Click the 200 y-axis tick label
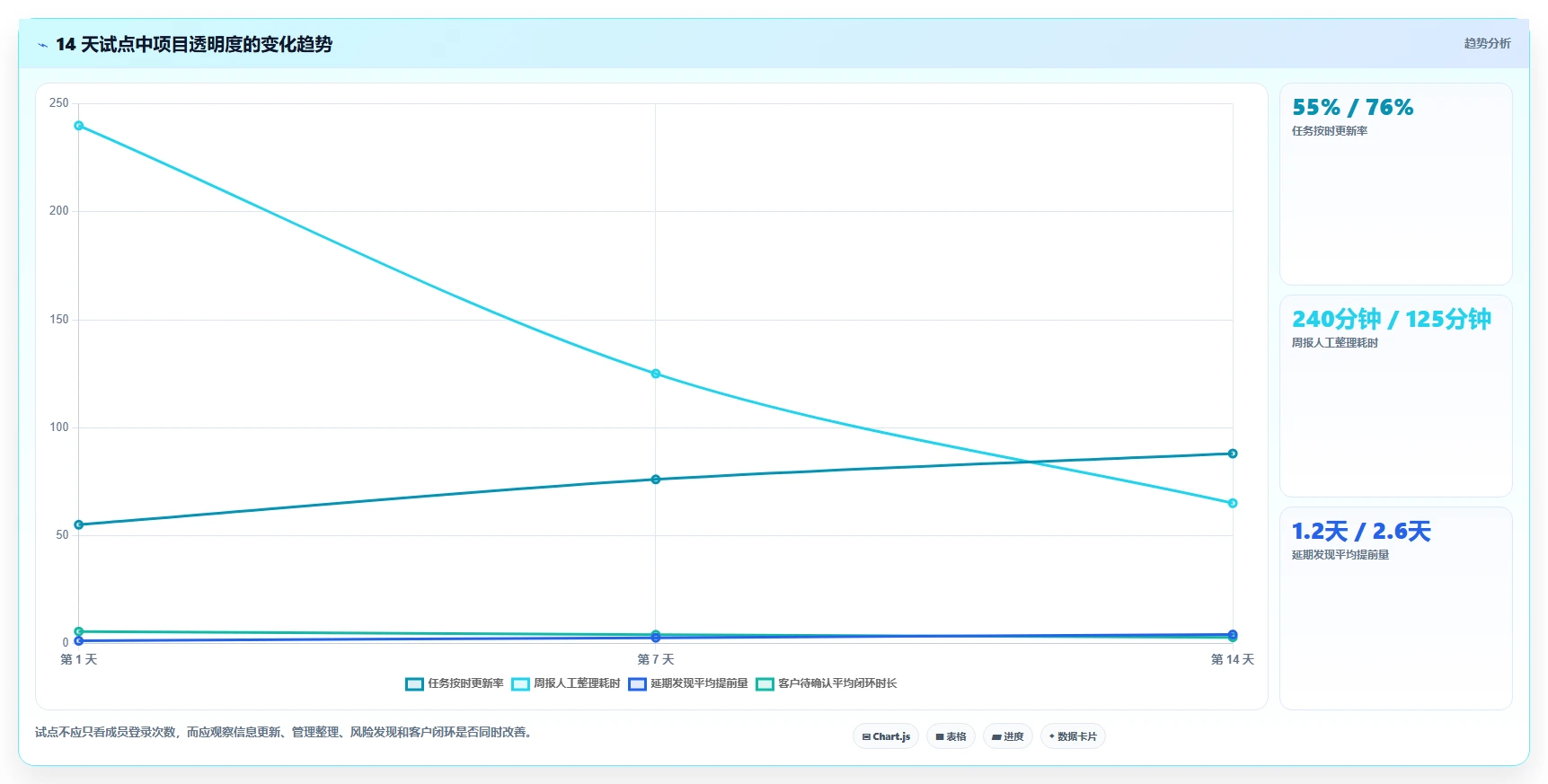The width and height of the screenshot is (1548, 784). [x=59, y=211]
